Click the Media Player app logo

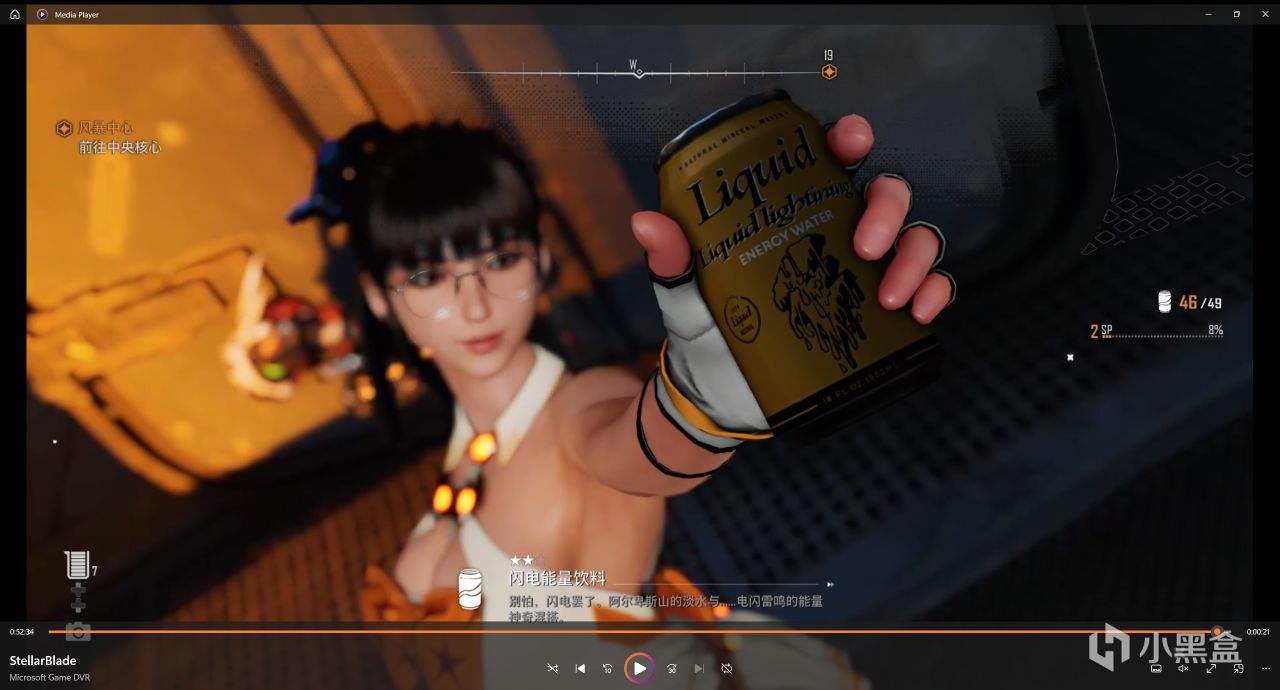(42, 14)
